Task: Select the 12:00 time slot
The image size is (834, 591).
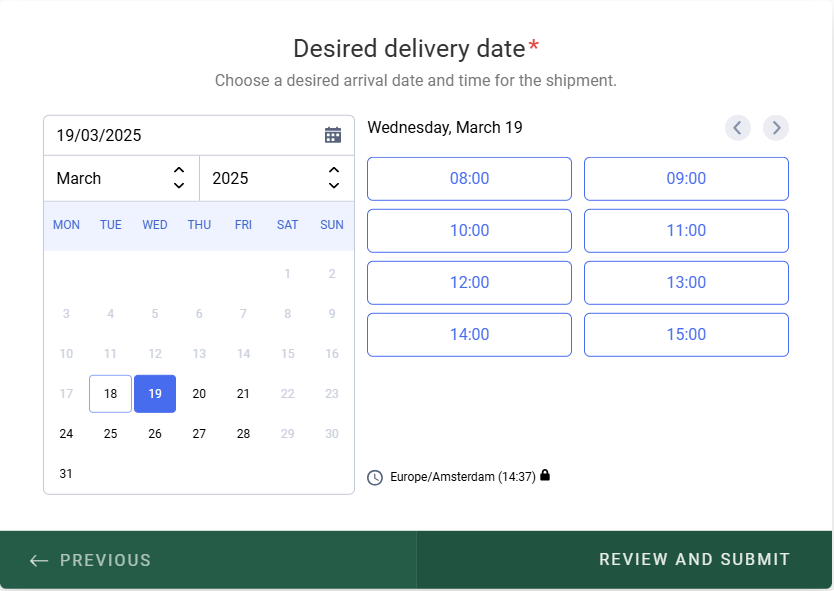Action: (x=469, y=282)
